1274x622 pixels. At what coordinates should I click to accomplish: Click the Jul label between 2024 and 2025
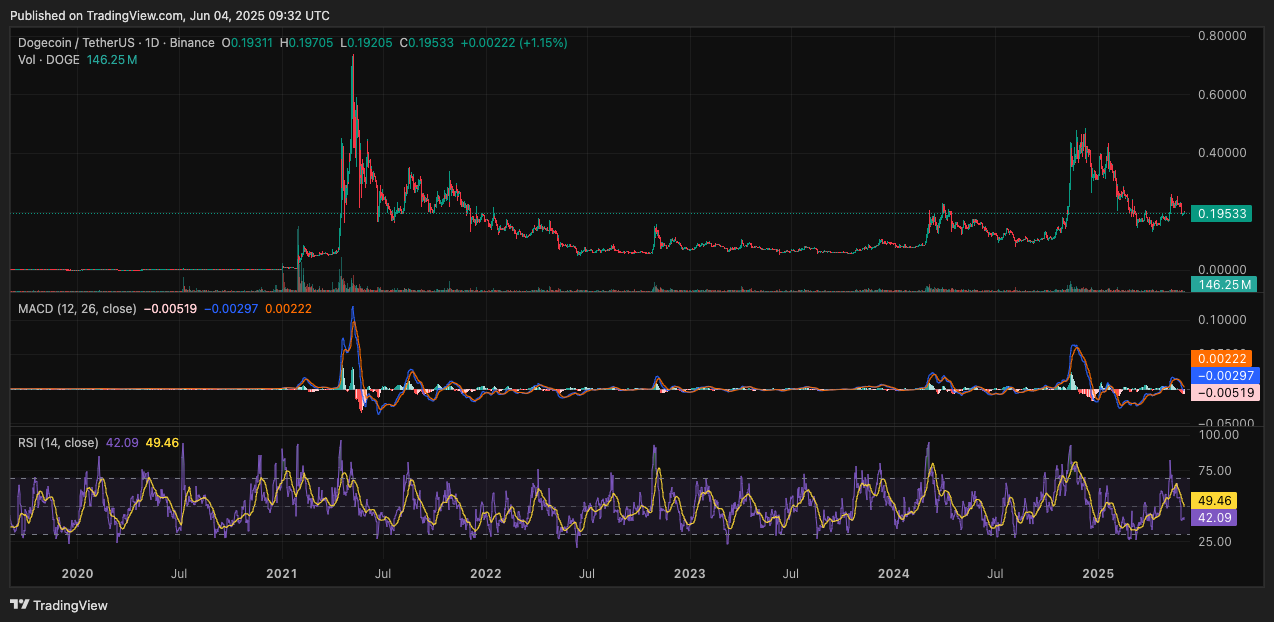[x=996, y=574]
